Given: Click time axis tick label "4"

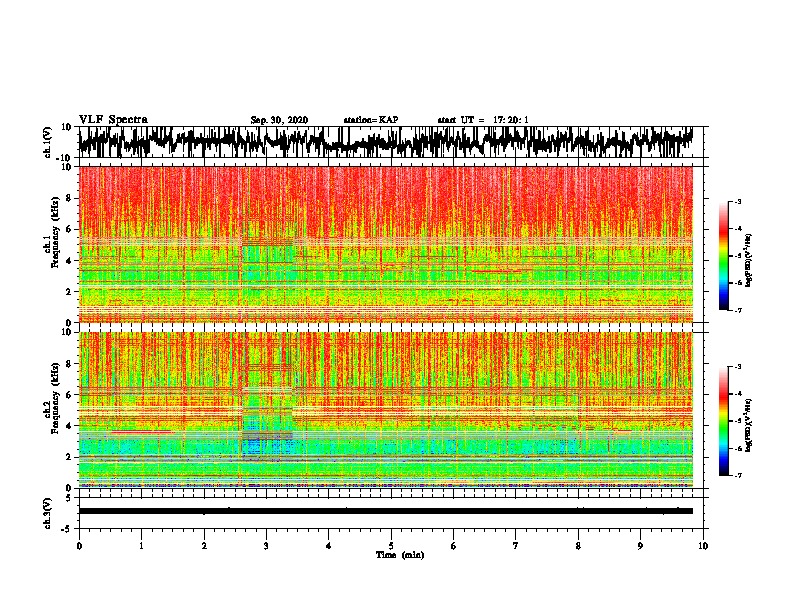Looking at the screenshot, I should (329, 546).
